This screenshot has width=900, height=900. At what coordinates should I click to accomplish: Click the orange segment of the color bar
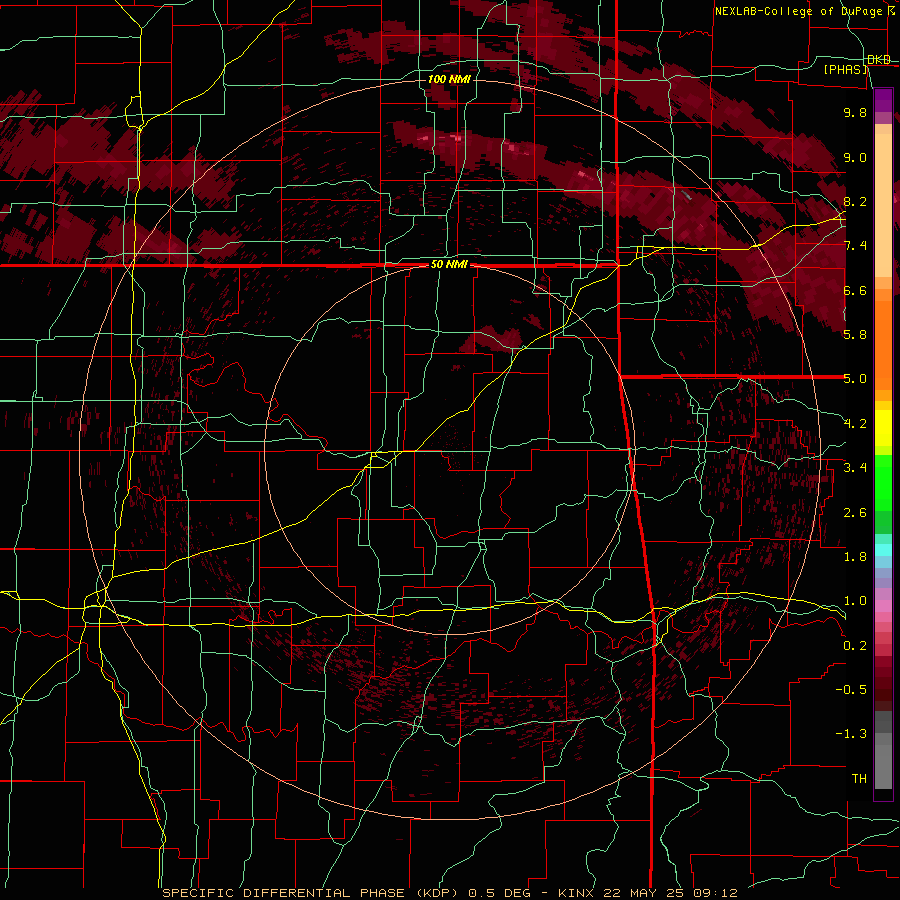point(883,345)
